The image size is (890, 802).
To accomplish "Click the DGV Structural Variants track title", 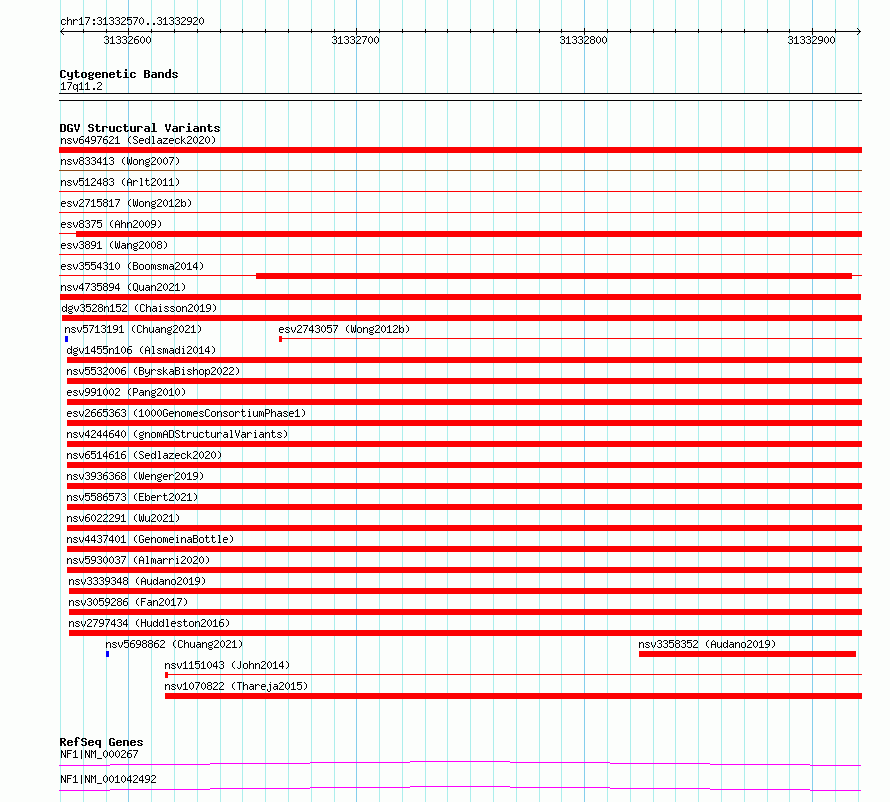I will click(140, 128).
